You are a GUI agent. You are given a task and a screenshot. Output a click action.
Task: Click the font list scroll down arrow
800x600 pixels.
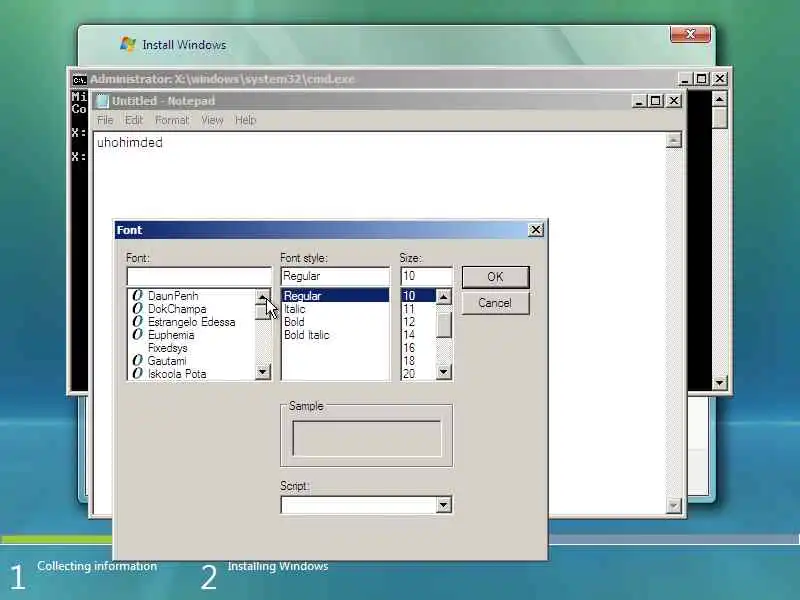coord(263,372)
